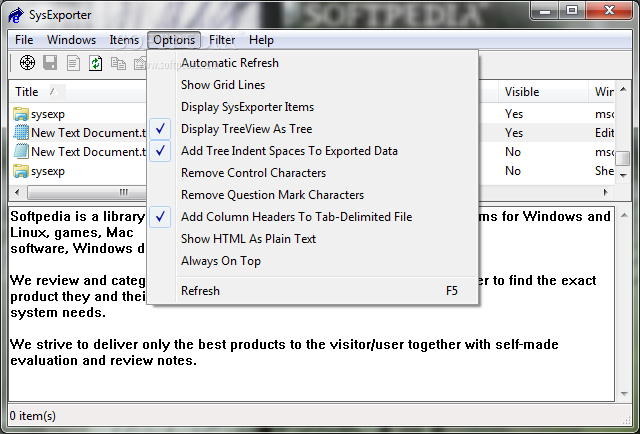Close the open Options menu

[x=174, y=40]
